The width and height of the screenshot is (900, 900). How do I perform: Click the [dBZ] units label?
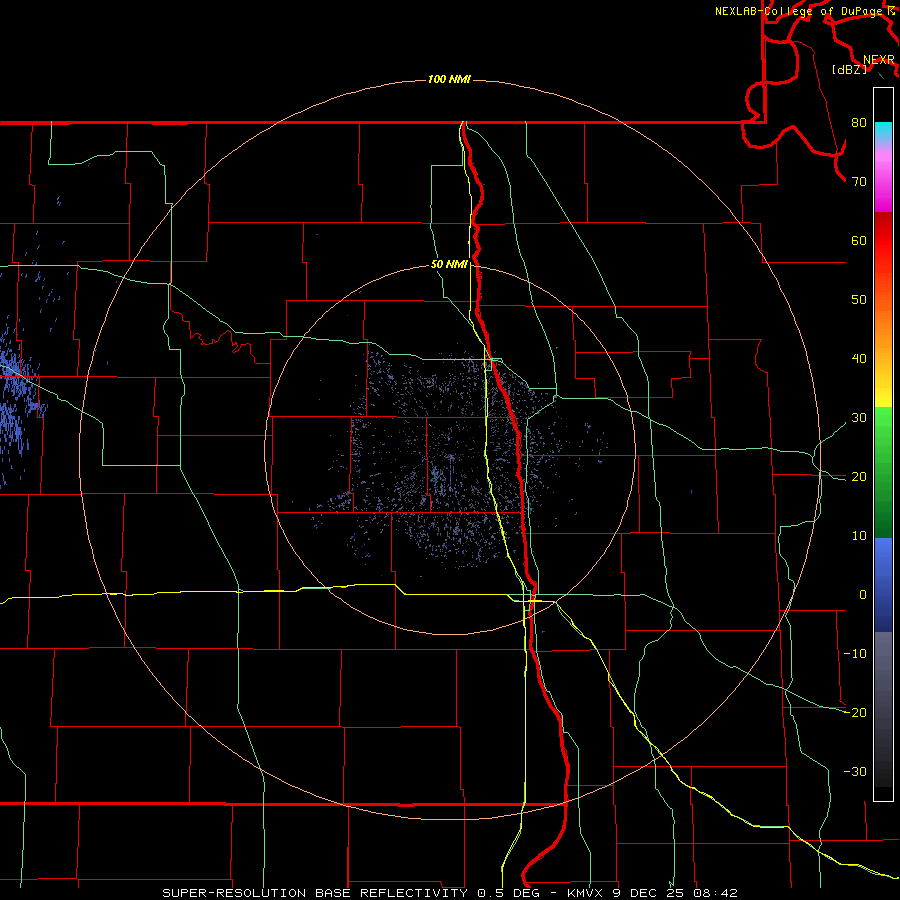click(x=849, y=70)
